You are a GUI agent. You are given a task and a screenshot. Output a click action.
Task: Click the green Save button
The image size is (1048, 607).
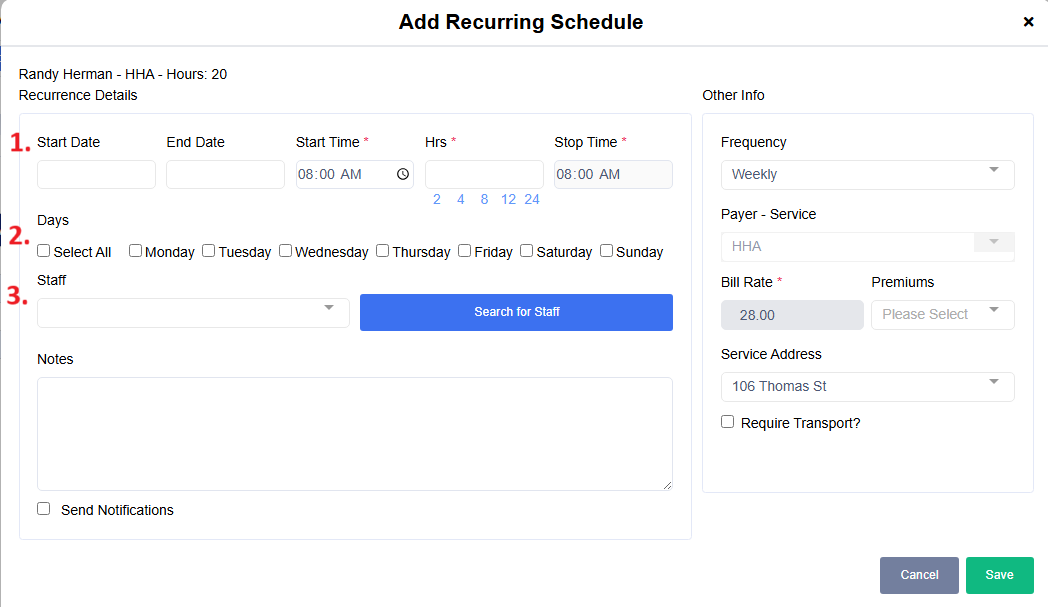click(999, 575)
